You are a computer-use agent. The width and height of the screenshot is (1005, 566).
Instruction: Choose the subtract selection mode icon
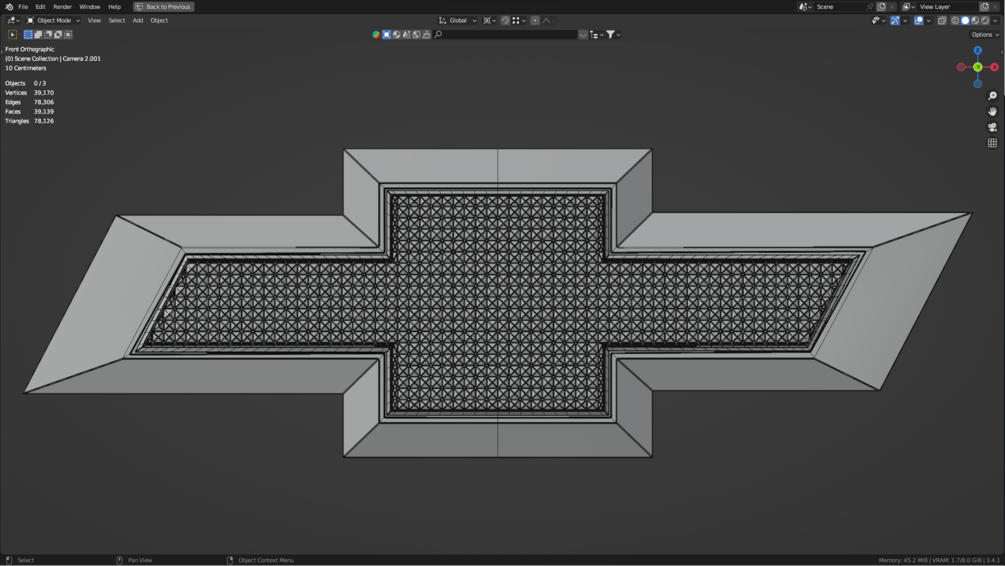coord(48,35)
